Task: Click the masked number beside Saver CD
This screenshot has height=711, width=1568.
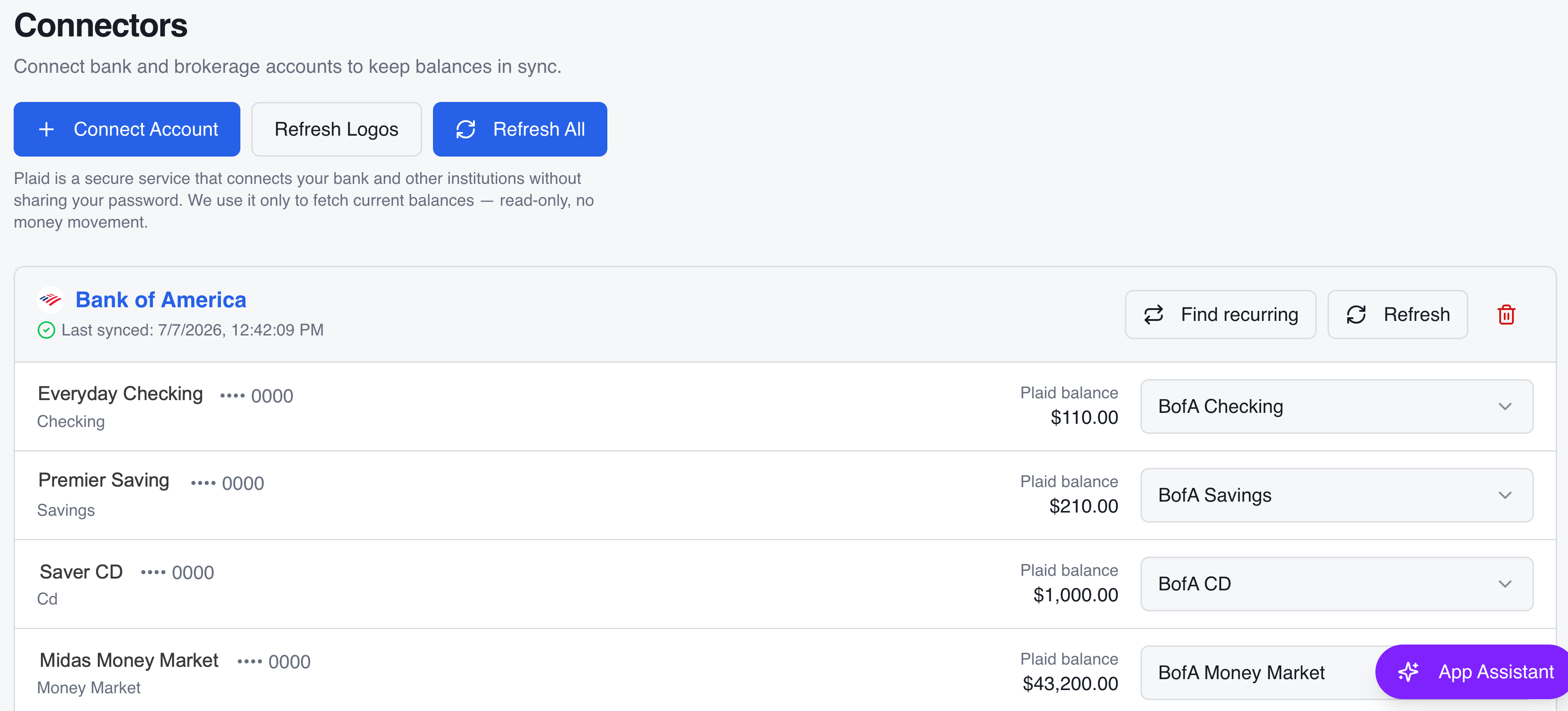Action: pyautogui.click(x=177, y=573)
